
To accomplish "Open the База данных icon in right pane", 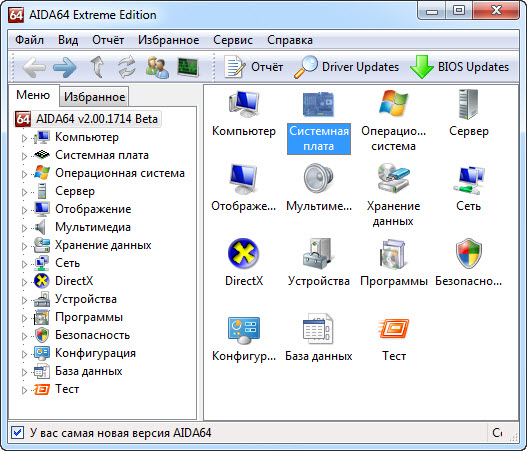I will [x=318, y=329].
